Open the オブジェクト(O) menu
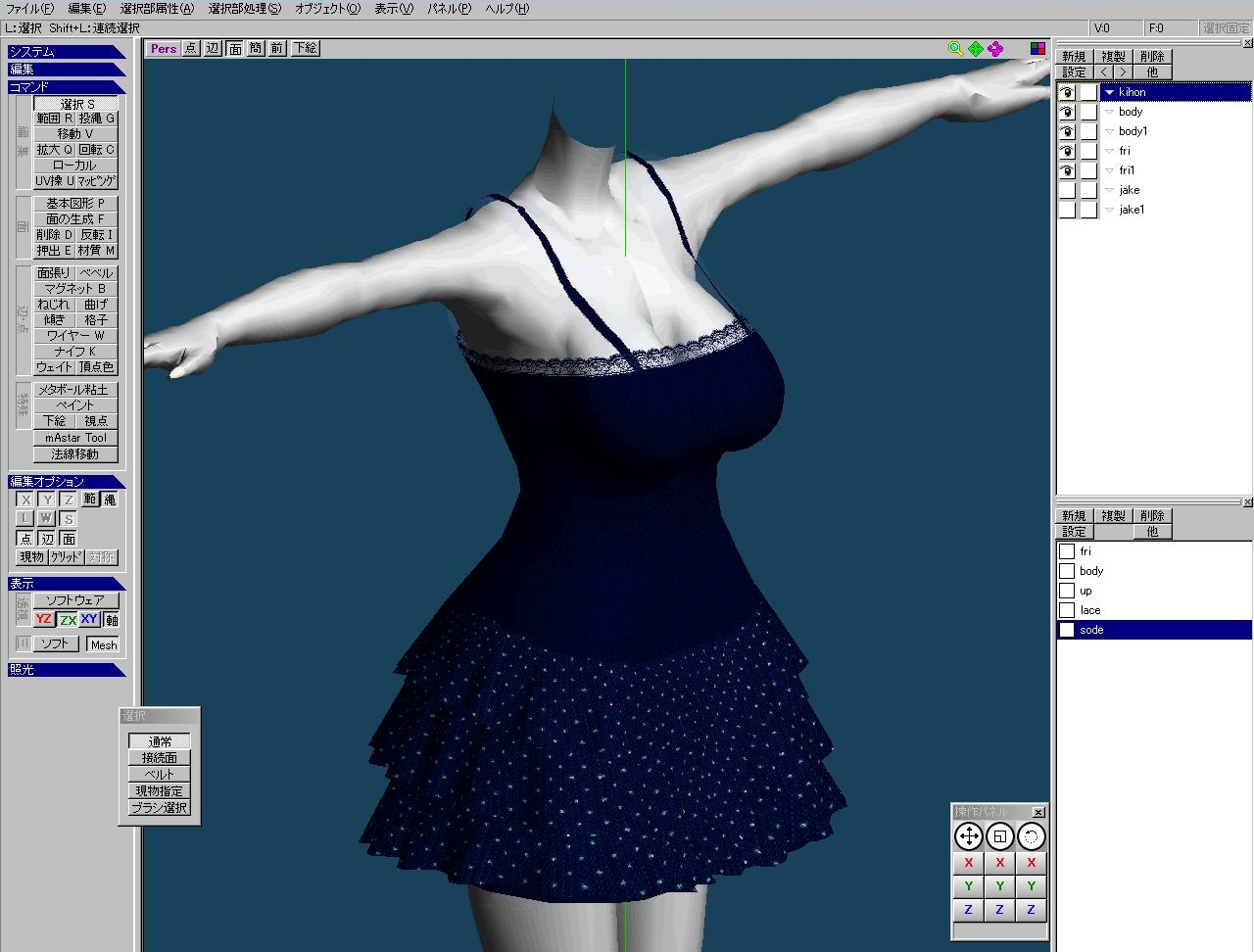 327,9
